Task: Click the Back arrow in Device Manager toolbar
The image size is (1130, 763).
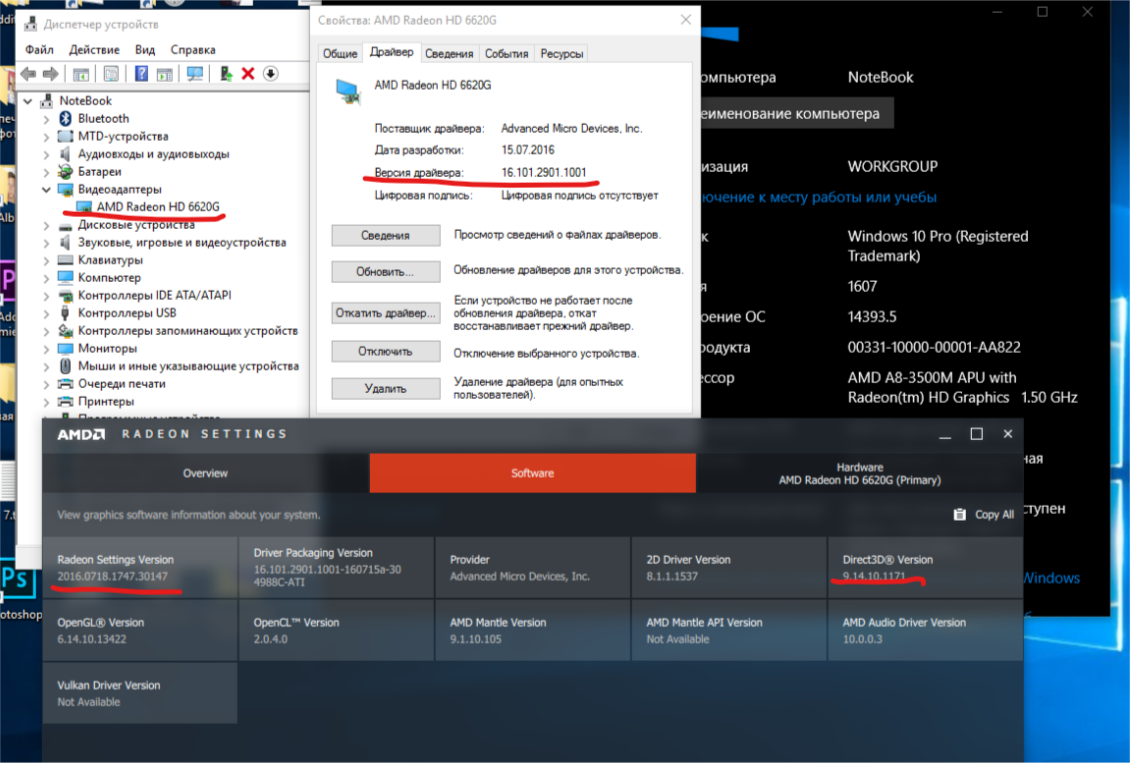Action: point(28,73)
